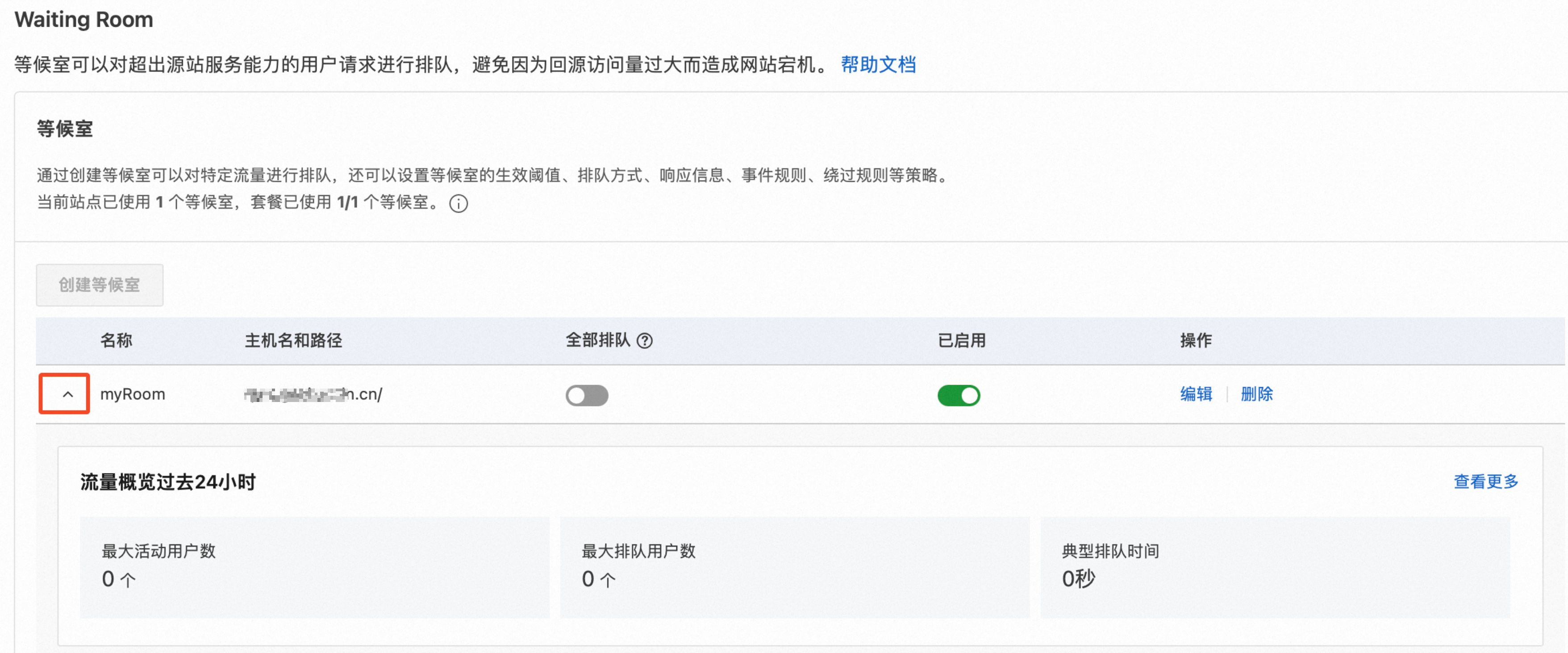Click the 编辑 link for myRoom
Screen dimensions: 1568x653
click(x=1196, y=394)
